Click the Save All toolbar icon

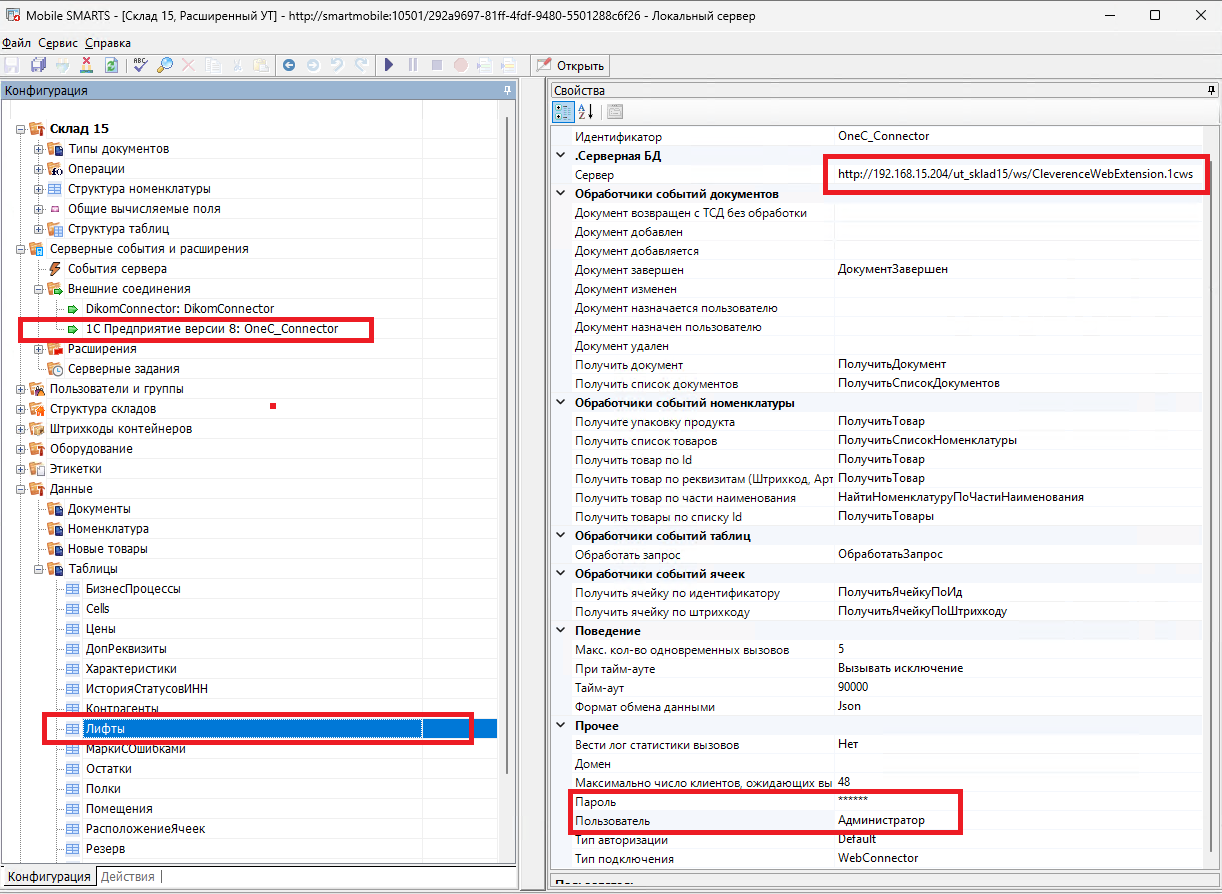click(38, 65)
